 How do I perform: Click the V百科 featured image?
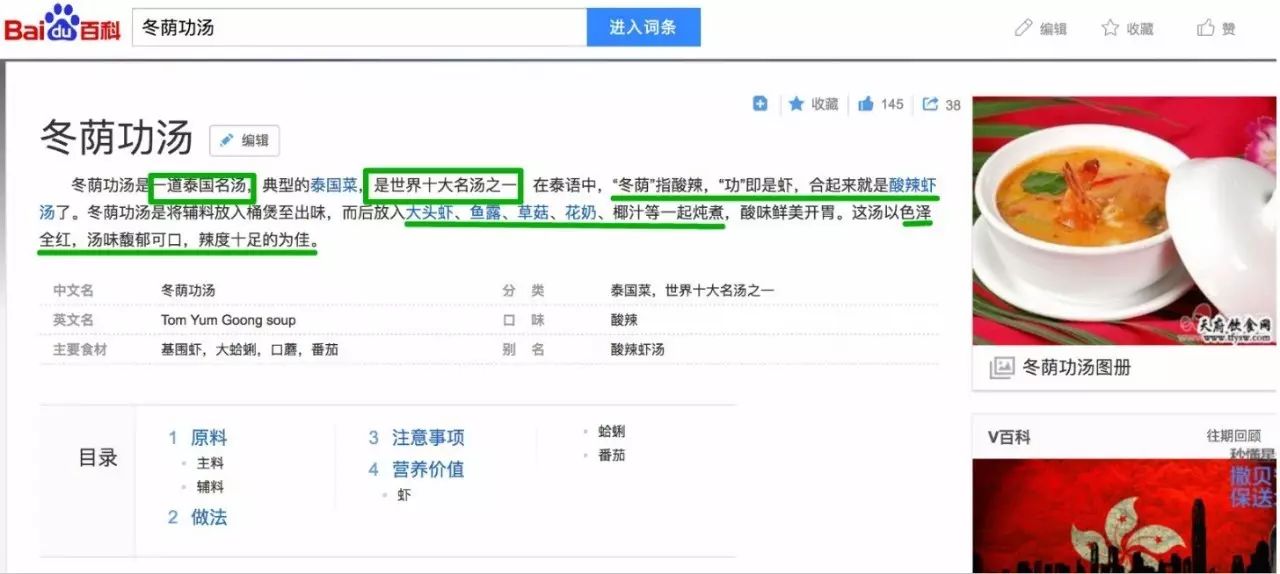(1124, 516)
